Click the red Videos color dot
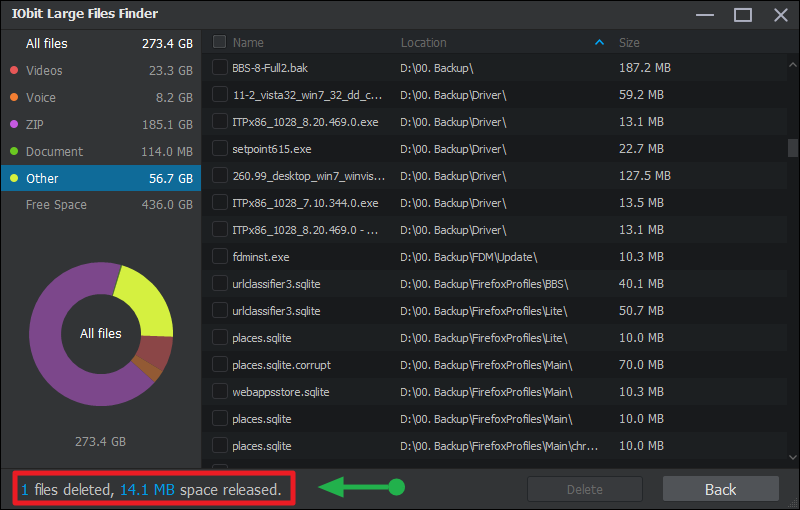The width and height of the screenshot is (800, 510). pyautogui.click(x=13, y=71)
